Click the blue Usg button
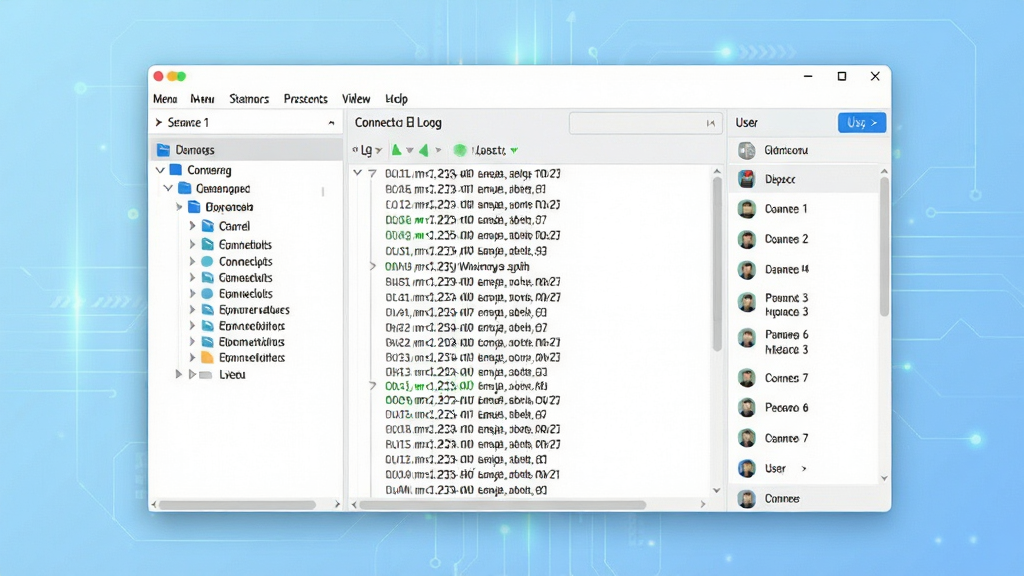 (862, 123)
